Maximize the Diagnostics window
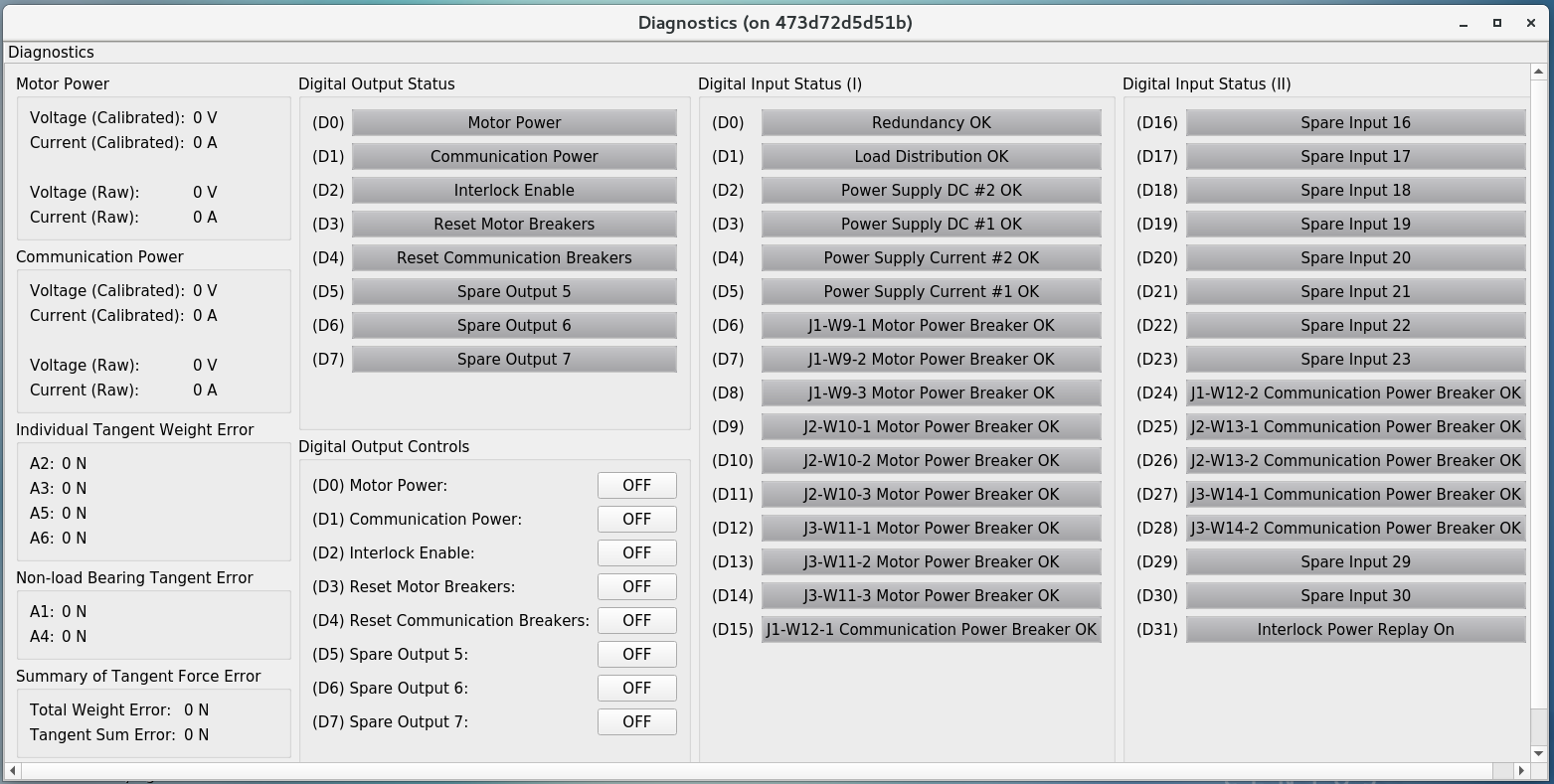The height and width of the screenshot is (784, 1554). click(x=1496, y=23)
